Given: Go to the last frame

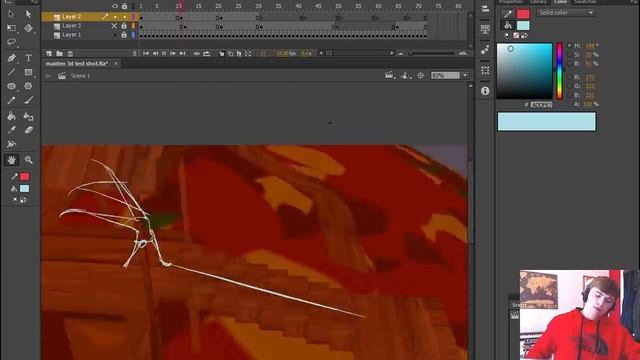Looking at the screenshot, I should [x=182, y=53].
